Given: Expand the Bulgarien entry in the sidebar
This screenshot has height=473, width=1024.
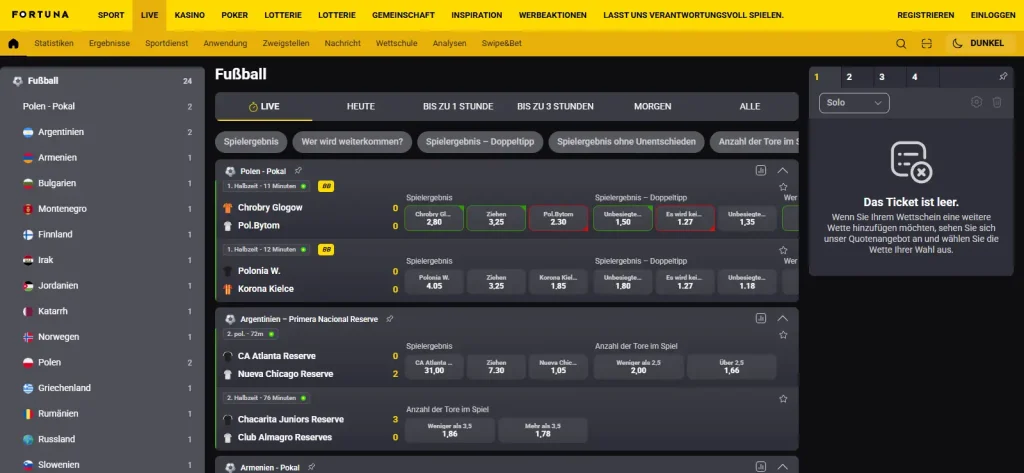Looking at the screenshot, I should pyautogui.click(x=103, y=183).
